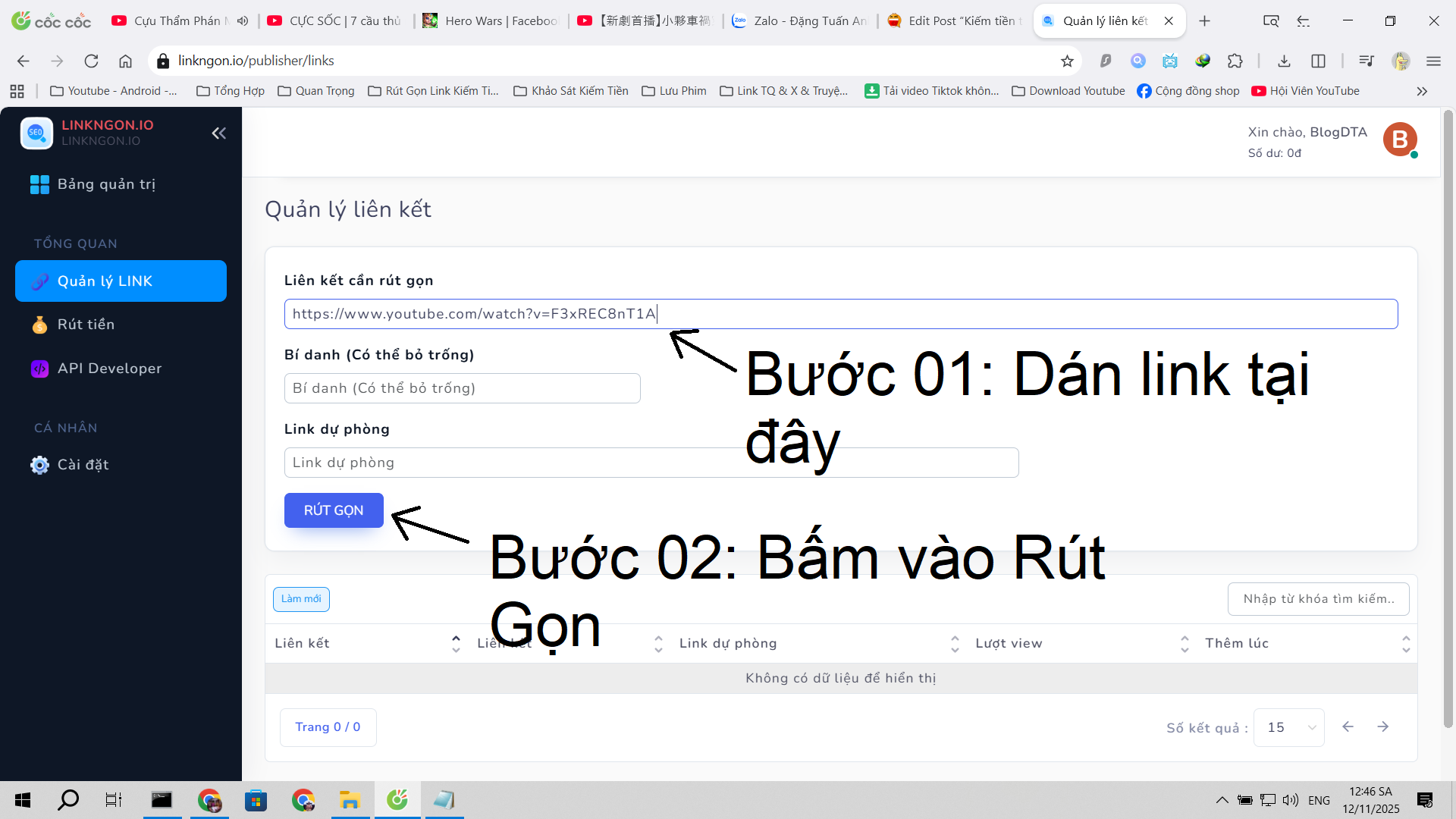Open Cài đặt settings page
The width and height of the screenshot is (1456, 819).
[x=83, y=465]
